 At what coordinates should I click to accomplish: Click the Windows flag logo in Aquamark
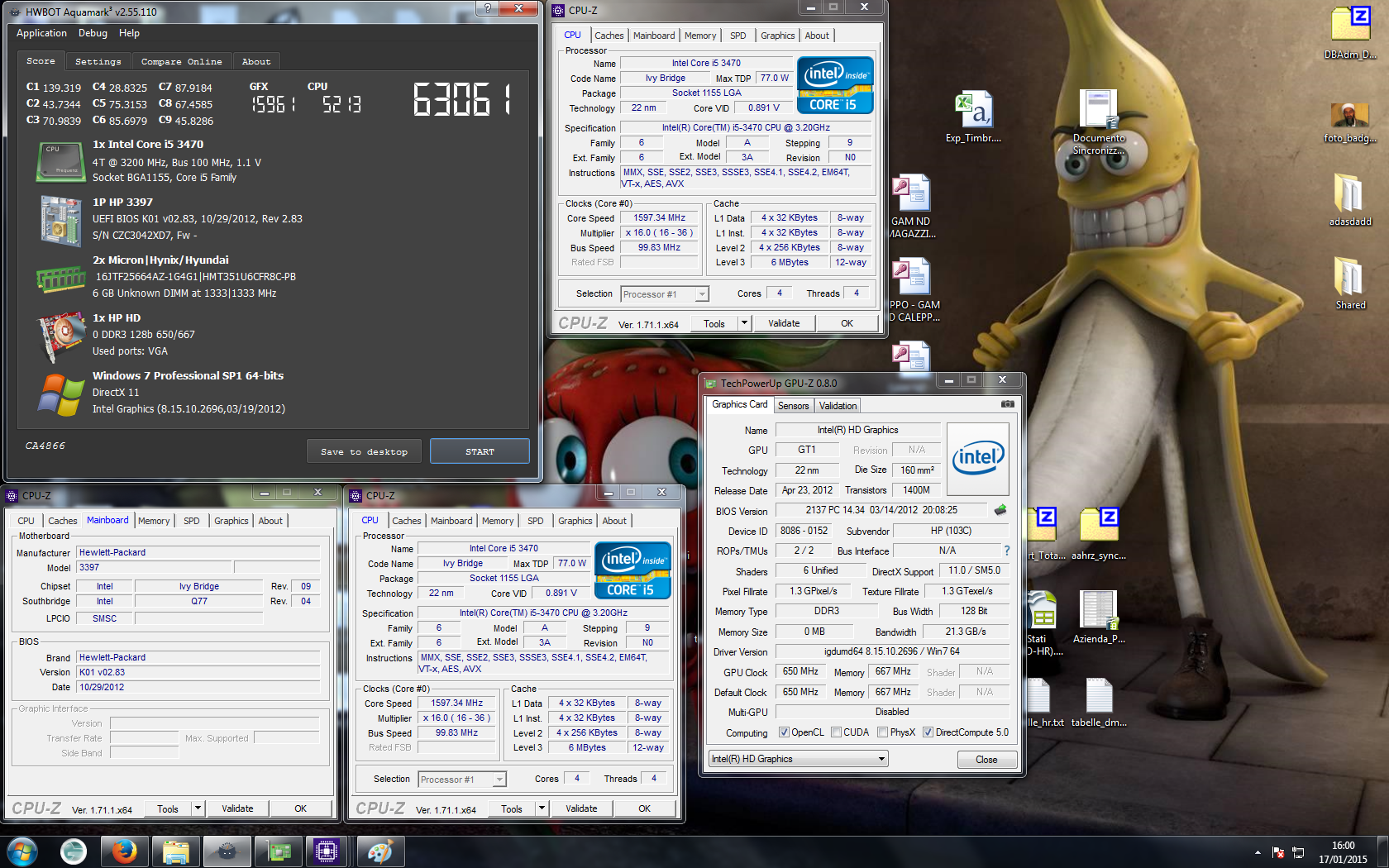[60, 395]
